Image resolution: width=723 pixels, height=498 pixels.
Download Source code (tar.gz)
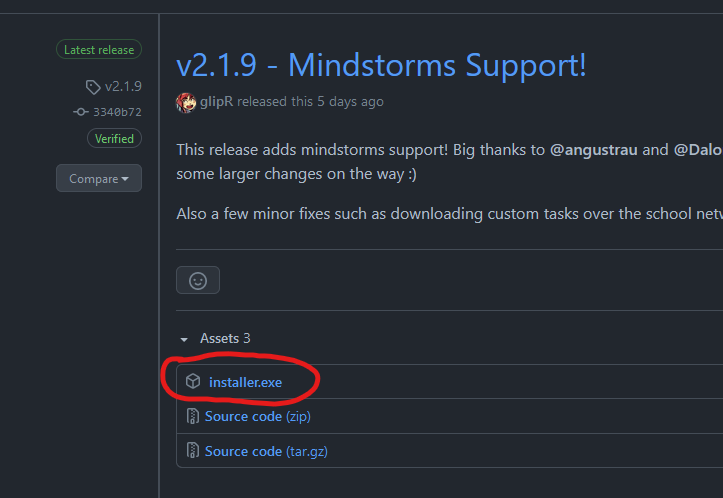point(266,451)
